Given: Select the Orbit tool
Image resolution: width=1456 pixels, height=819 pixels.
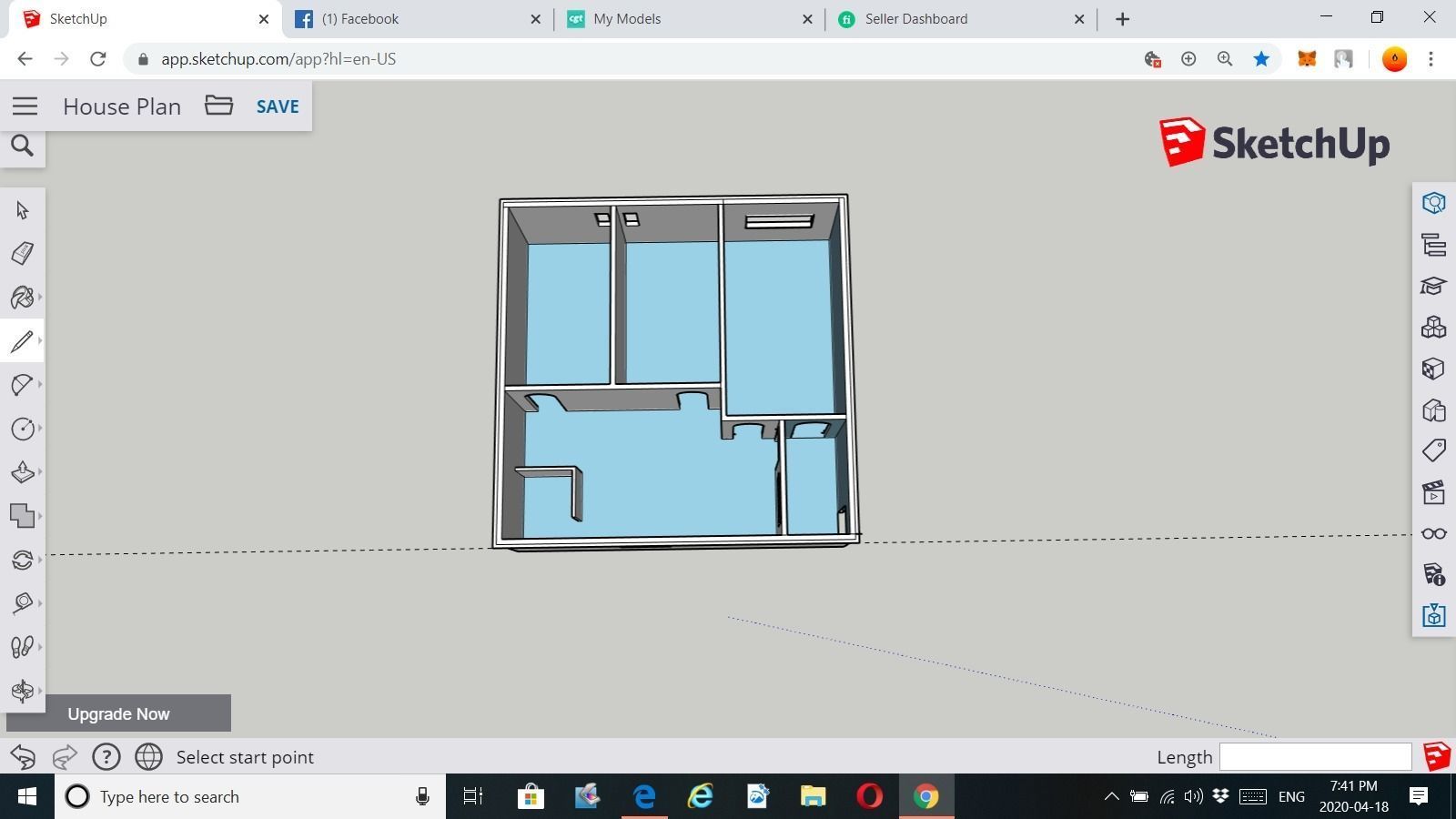Looking at the screenshot, I should [x=23, y=691].
